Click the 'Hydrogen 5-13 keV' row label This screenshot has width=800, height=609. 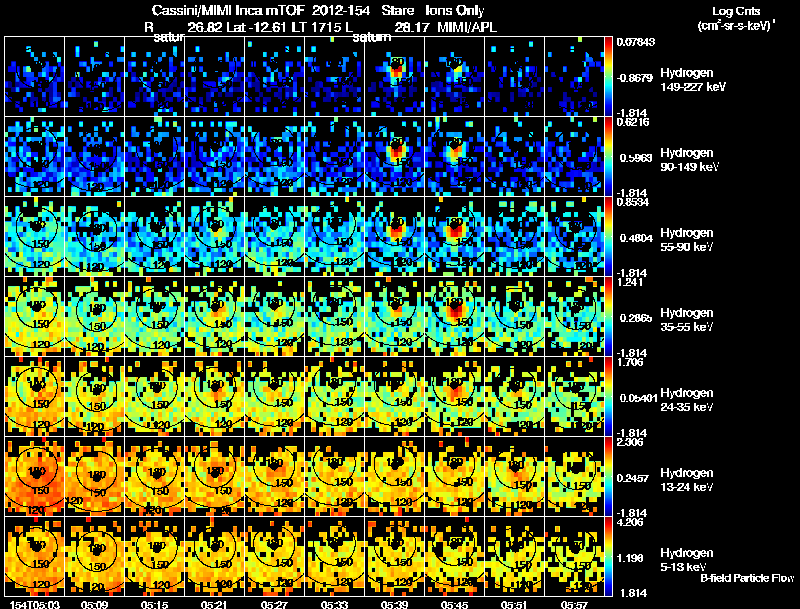[687, 560]
